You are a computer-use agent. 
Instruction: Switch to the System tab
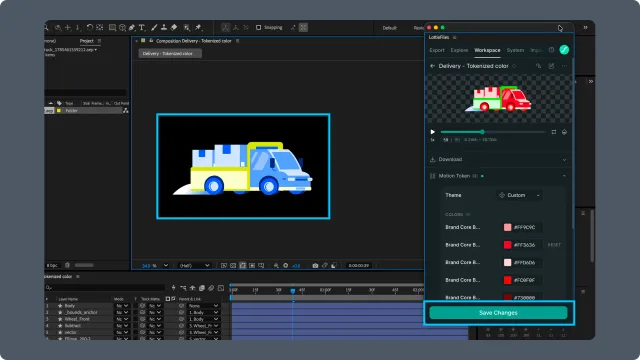pos(515,50)
